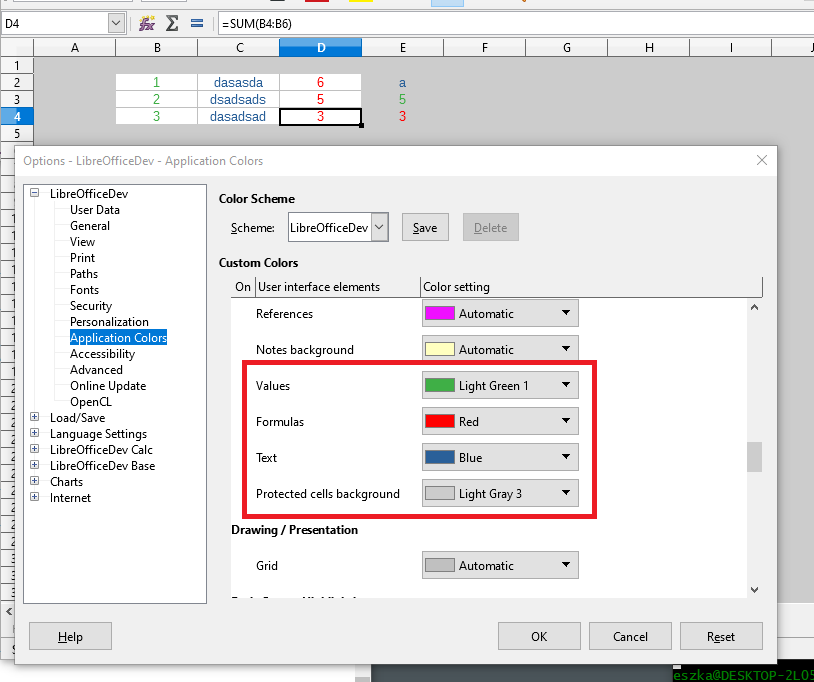814x682 pixels.
Task: Open the Values color dropdown
Action: [x=567, y=385]
